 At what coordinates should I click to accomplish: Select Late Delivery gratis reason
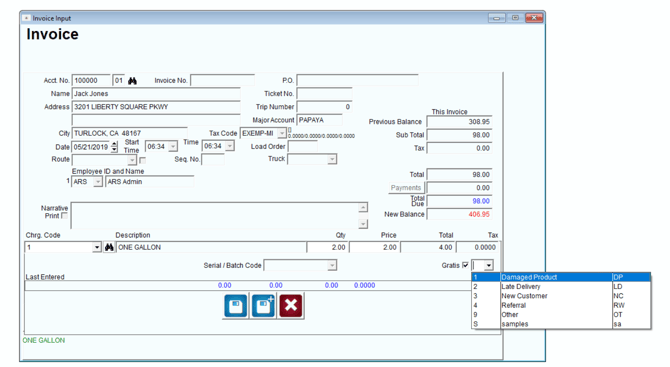click(x=561, y=287)
